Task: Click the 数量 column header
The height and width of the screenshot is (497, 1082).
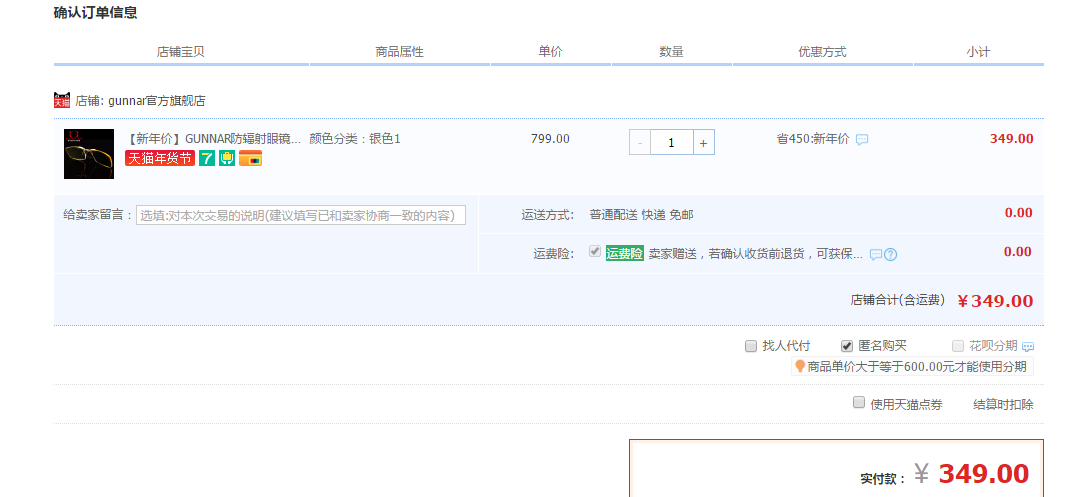Action: pos(671,52)
